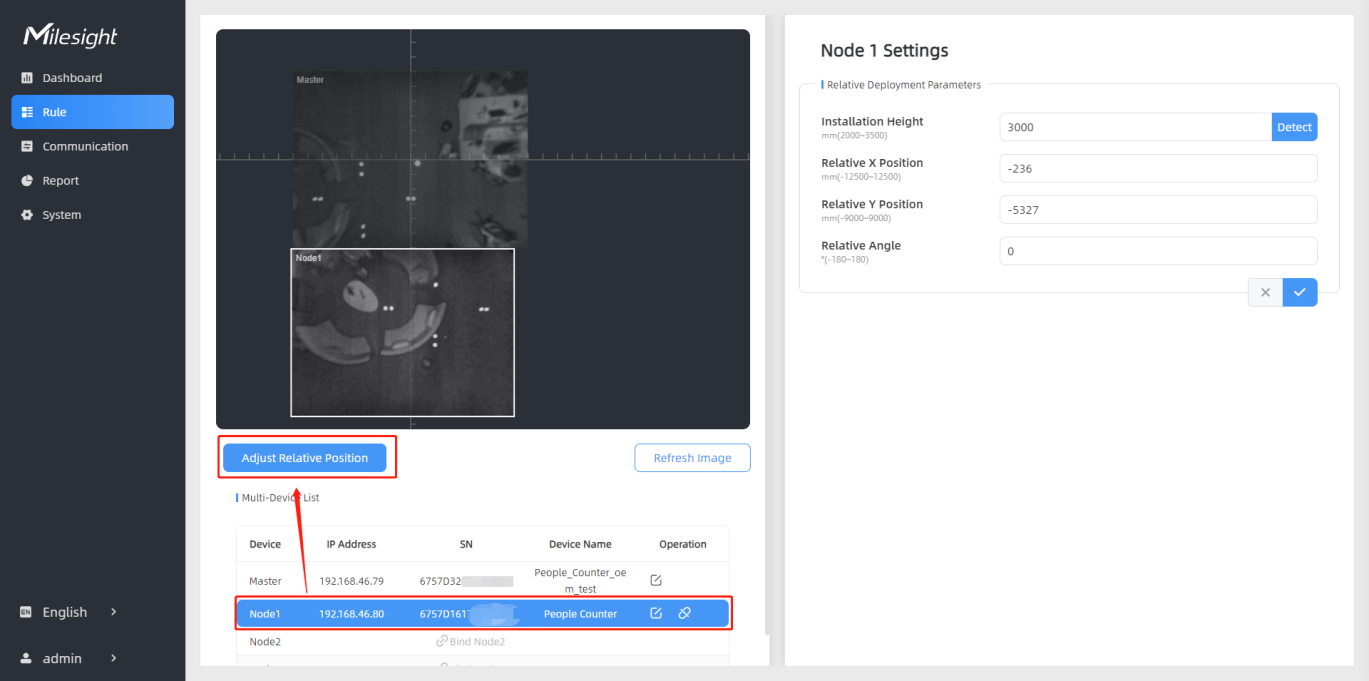Click the Milesight logo
Viewport: 1369px width, 681px height.
pyautogui.click(x=70, y=37)
